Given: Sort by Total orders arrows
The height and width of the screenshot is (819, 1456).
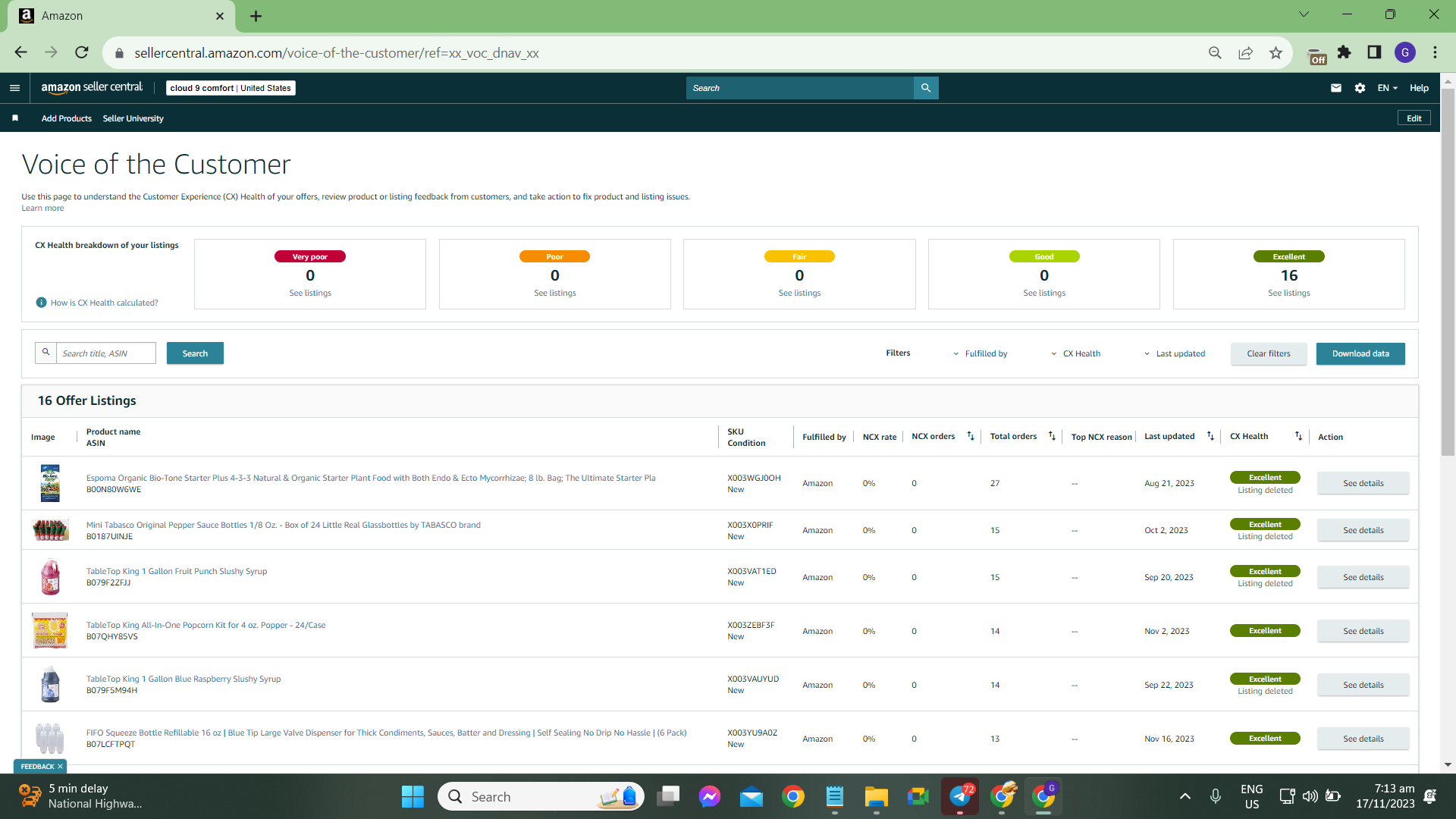Looking at the screenshot, I should [x=1052, y=436].
